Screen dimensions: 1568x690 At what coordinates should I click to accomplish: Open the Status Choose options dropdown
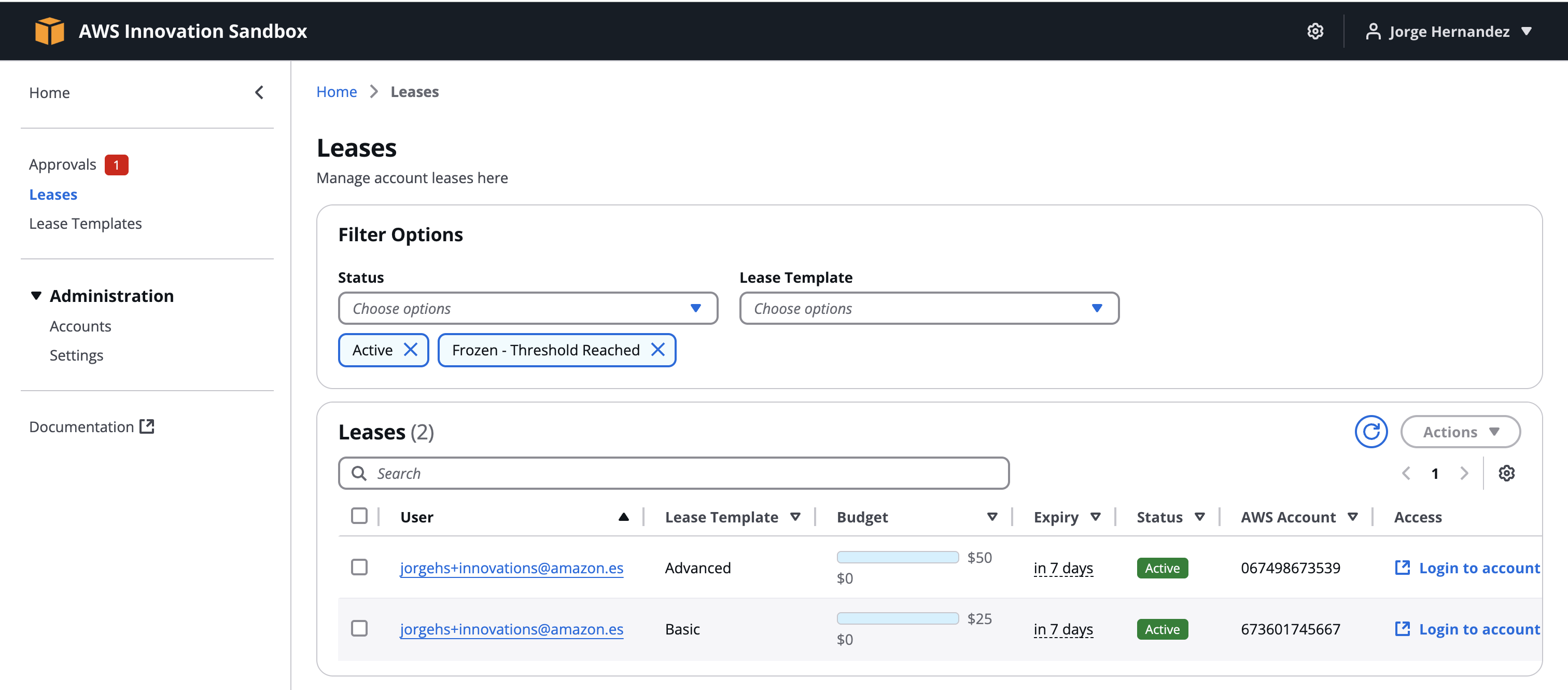point(528,308)
